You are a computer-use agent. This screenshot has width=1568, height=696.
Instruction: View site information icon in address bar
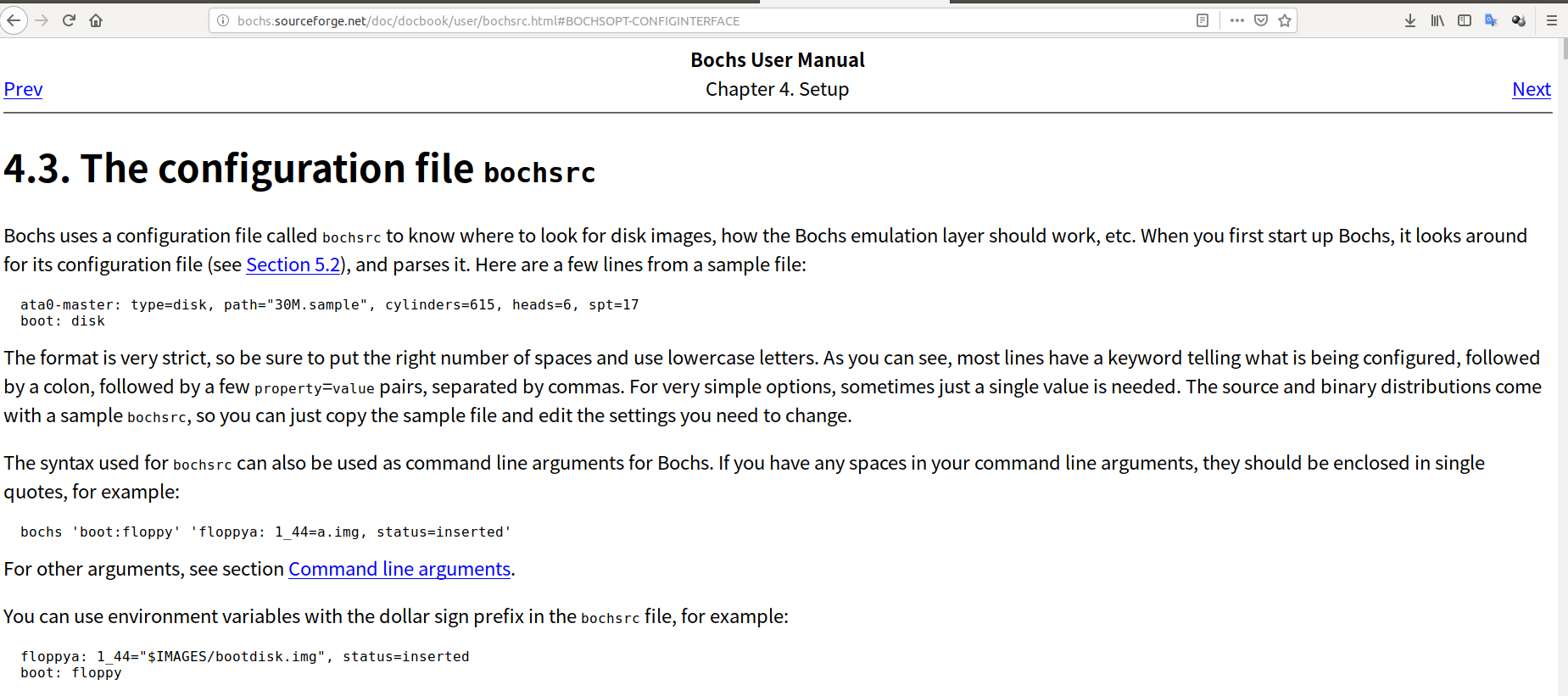[223, 20]
